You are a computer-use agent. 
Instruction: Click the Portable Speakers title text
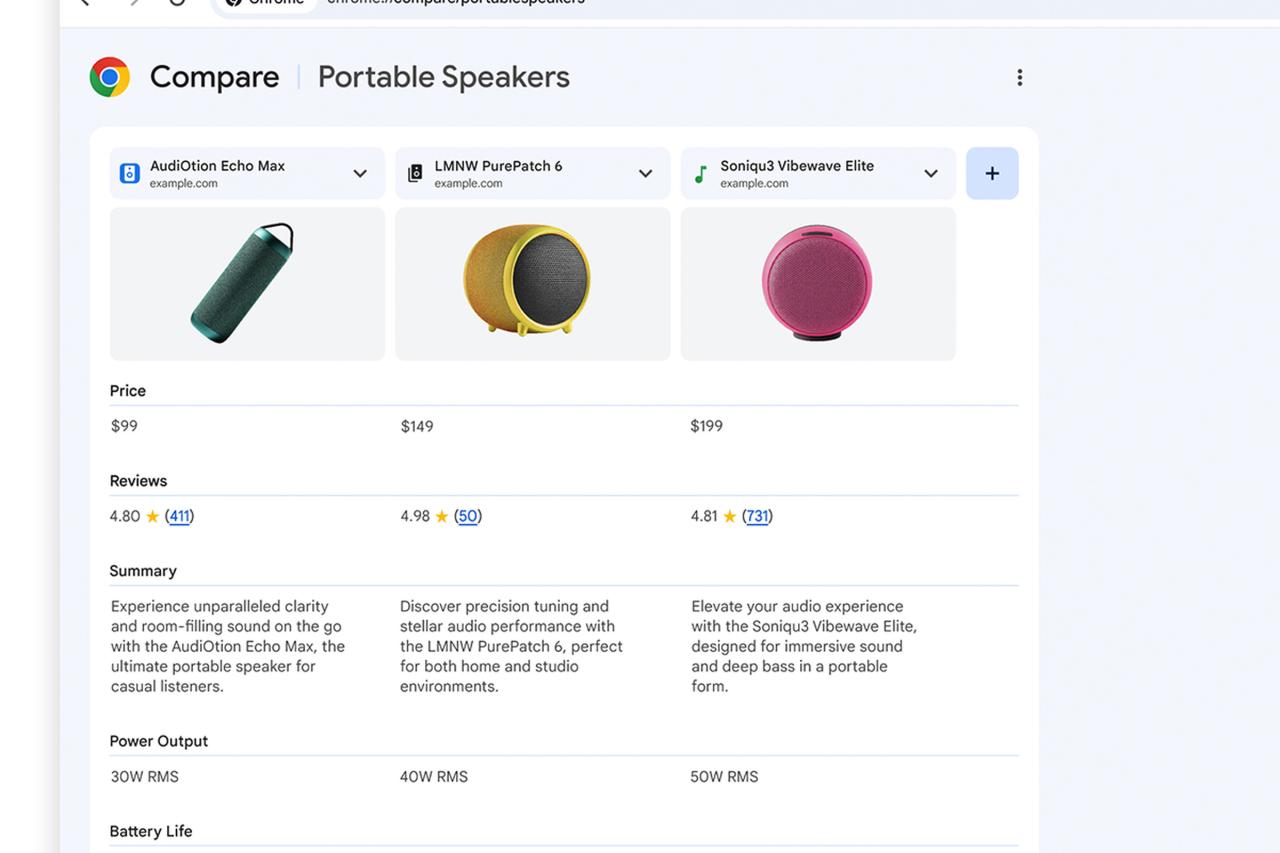[443, 77]
